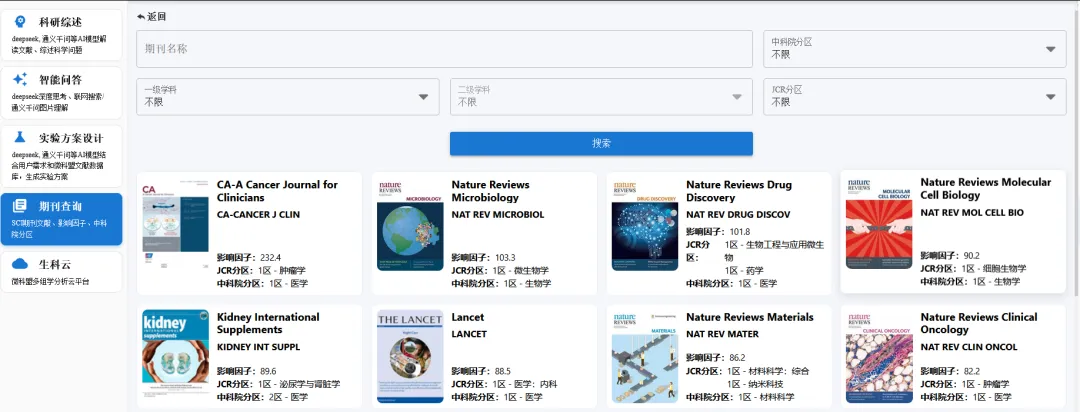Screen dimensions: 1080x412
Task: Expand the 二级学科 dropdown
Action: tap(601, 96)
